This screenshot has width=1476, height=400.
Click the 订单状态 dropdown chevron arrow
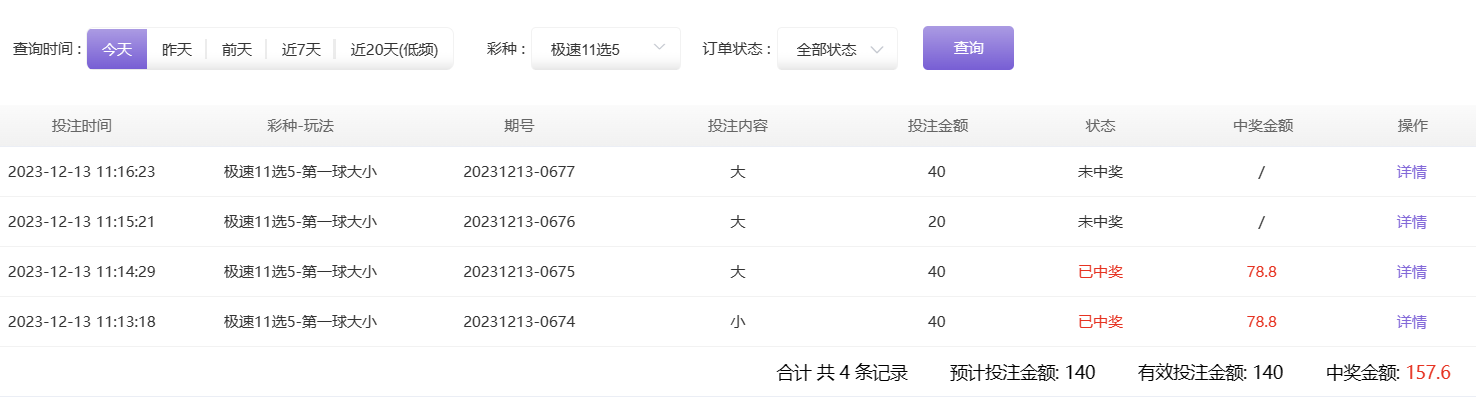pos(877,49)
